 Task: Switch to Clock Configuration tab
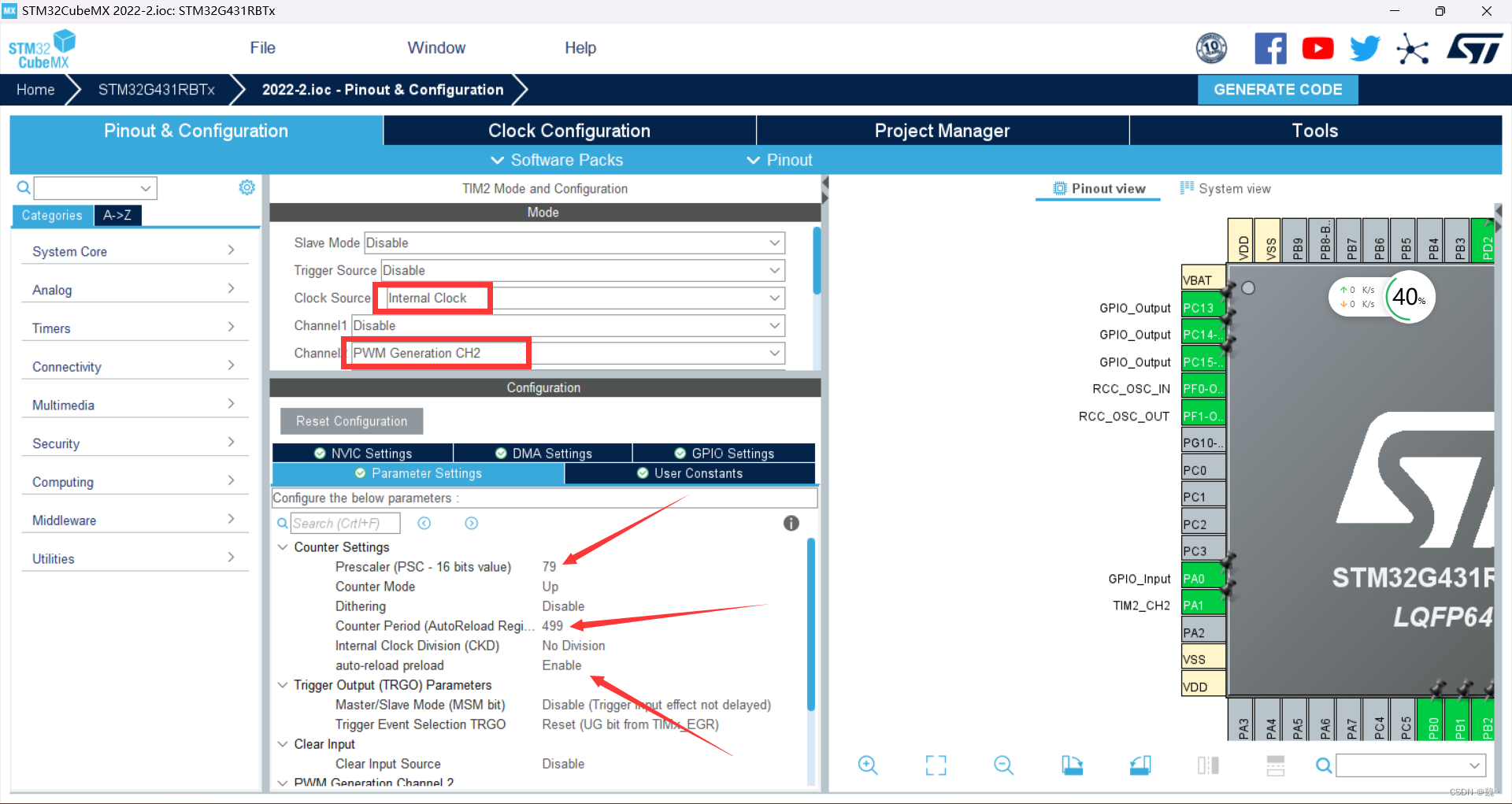click(x=569, y=131)
